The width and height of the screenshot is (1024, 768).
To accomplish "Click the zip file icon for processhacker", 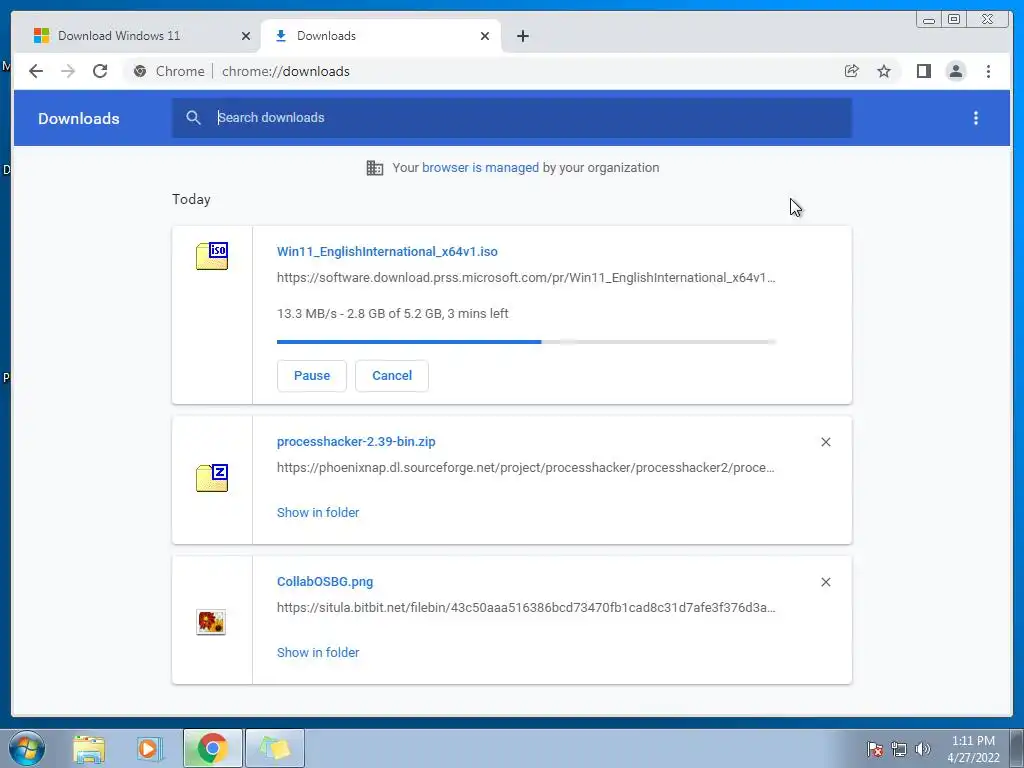I will click(x=212, y=477).
